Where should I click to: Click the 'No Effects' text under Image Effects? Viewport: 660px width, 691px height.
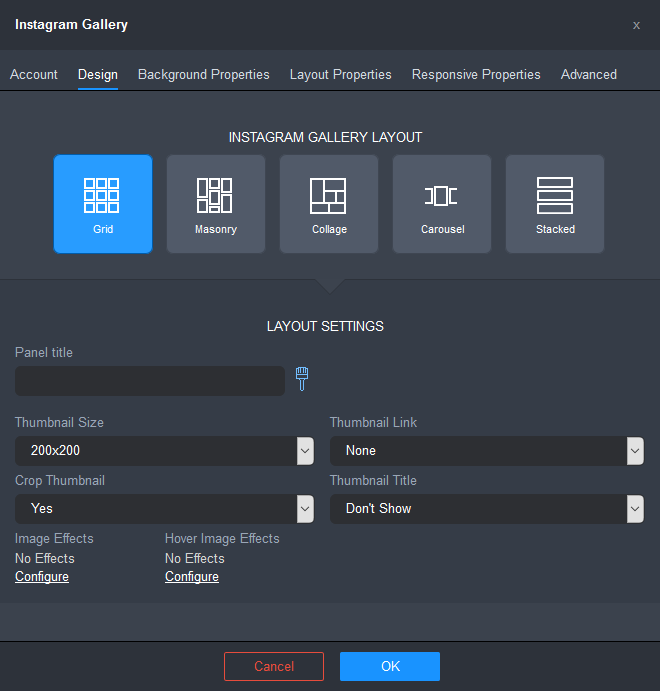click(44, 558)
